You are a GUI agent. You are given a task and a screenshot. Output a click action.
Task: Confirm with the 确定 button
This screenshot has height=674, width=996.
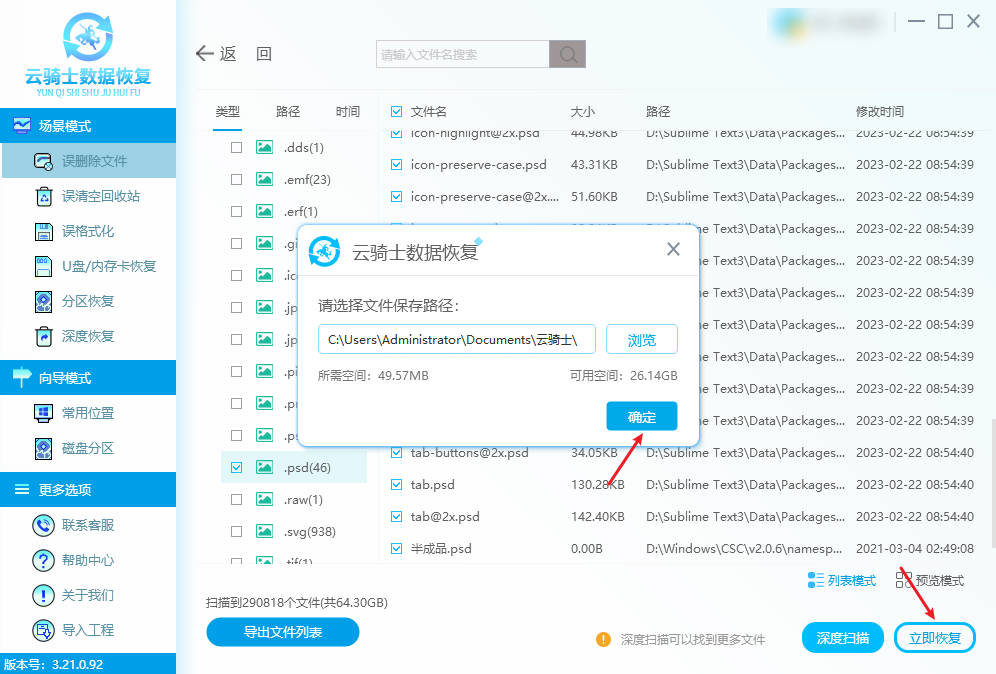642,416
